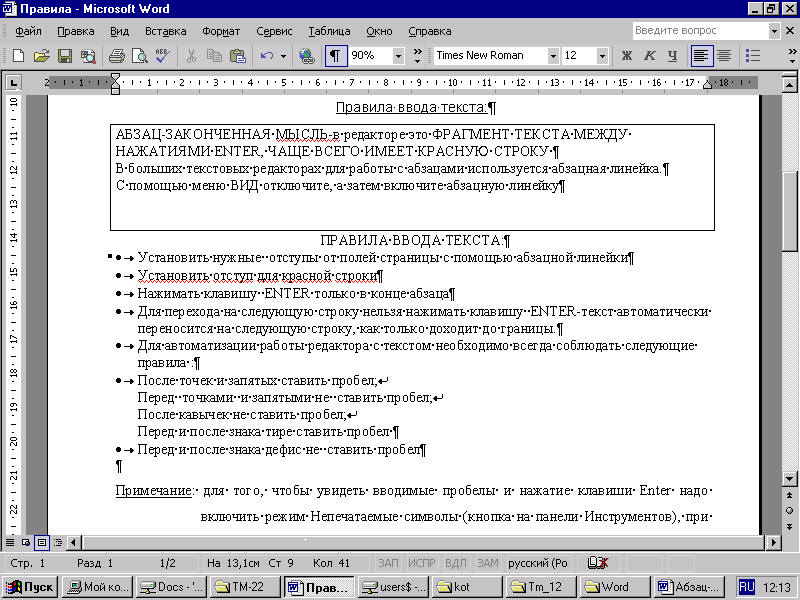Image resolution: width=800 pixels, height=600 pixels.
Task: Open a file with the folder icon
Action: [41, 56]
